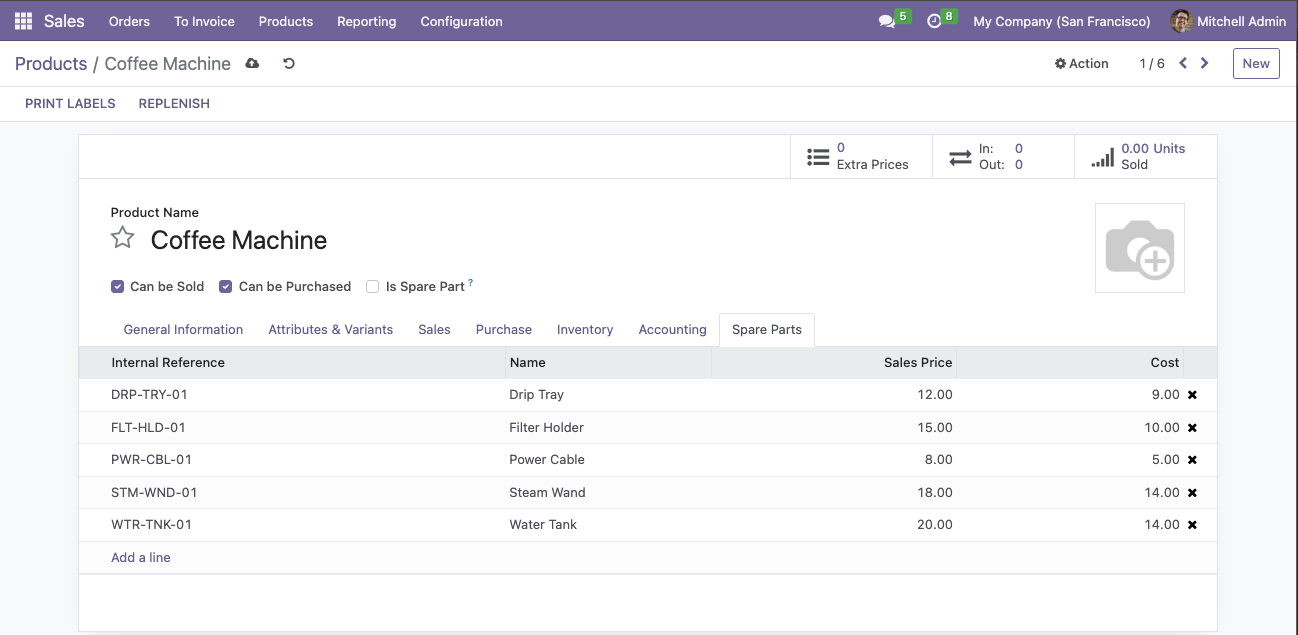
Task: Sort by the Sales Price column header
Action: (x=834, y=363)
